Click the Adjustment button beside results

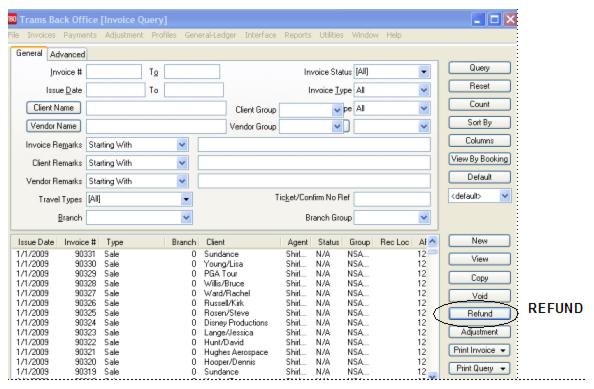click(x=479, y=332)
